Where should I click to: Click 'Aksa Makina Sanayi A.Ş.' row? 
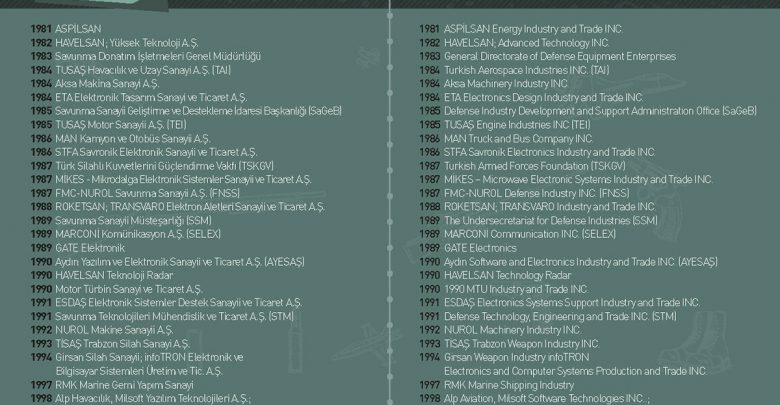pos(107,84)
